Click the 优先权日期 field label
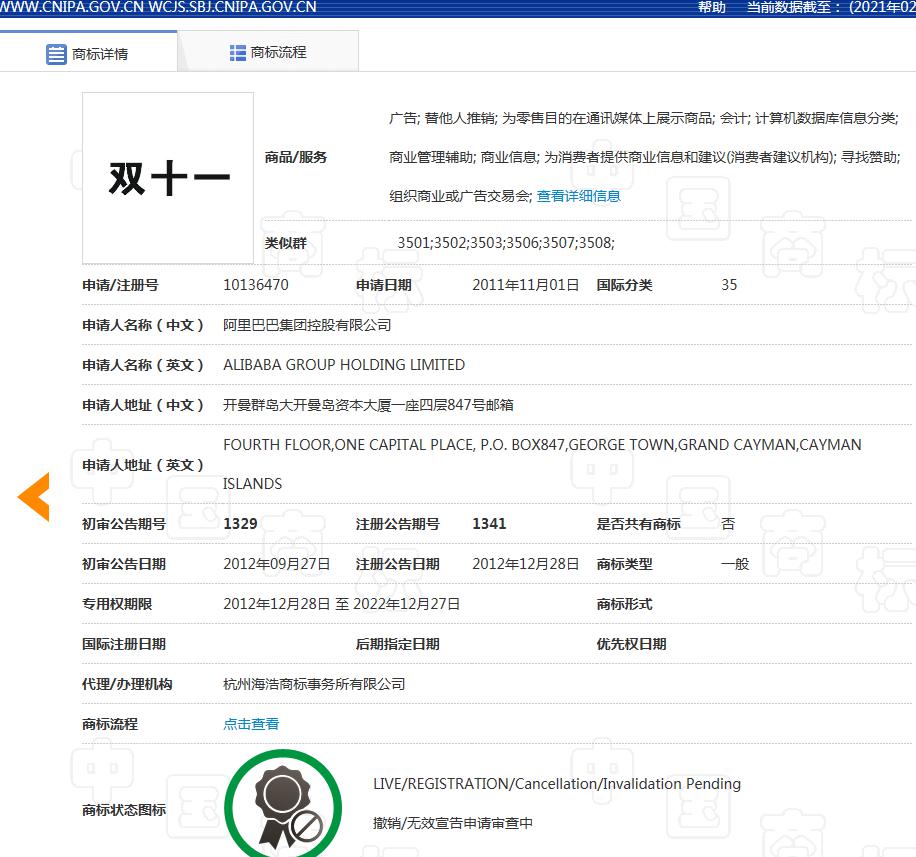The image size is (916, 857). click(x=632, y=644)
